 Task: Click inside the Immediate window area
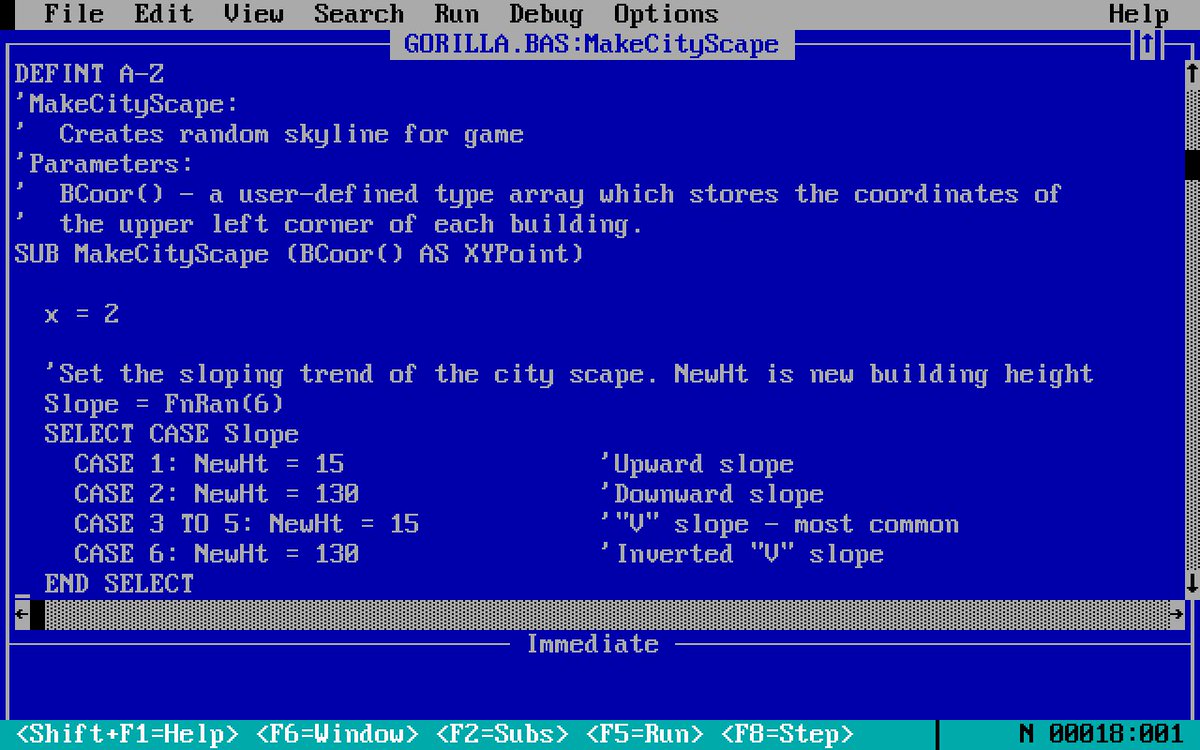click(x=600, y=689)
